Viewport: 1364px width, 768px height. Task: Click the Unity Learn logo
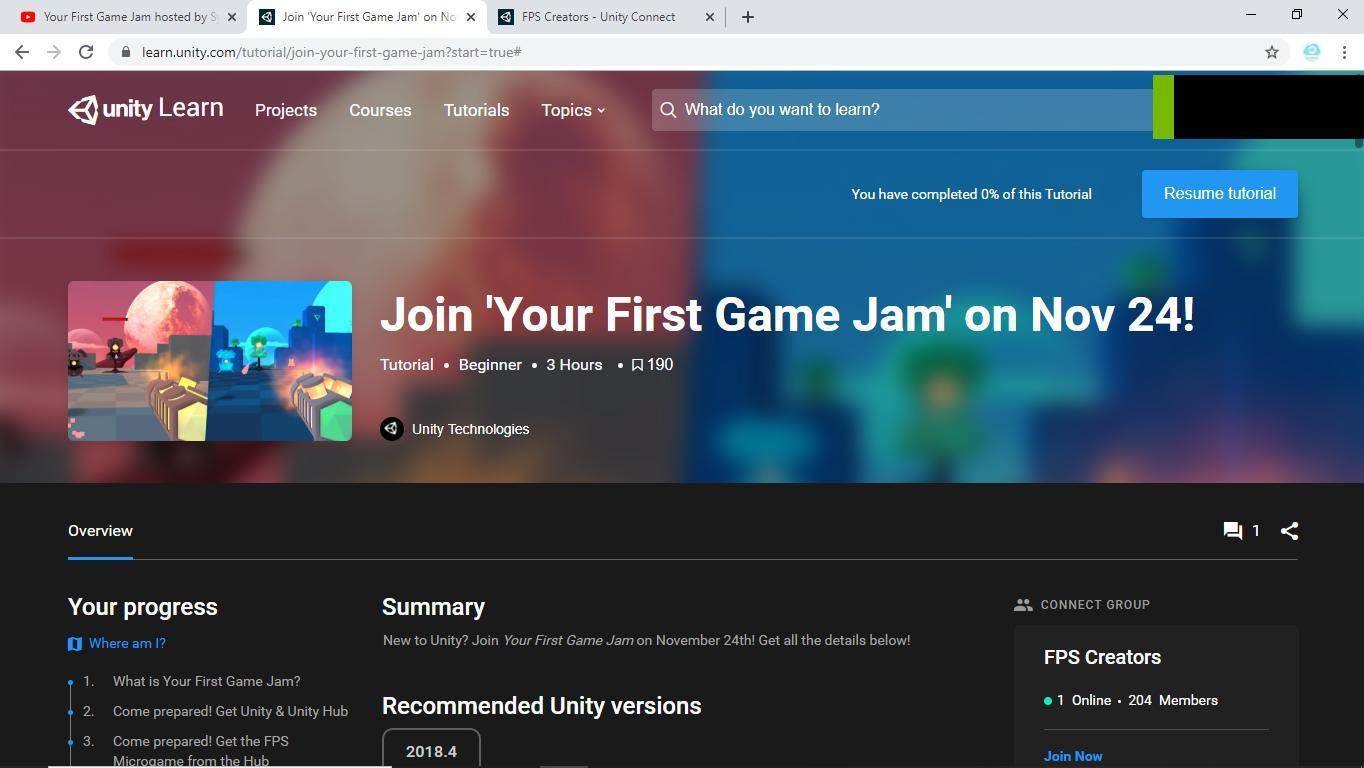146,109
